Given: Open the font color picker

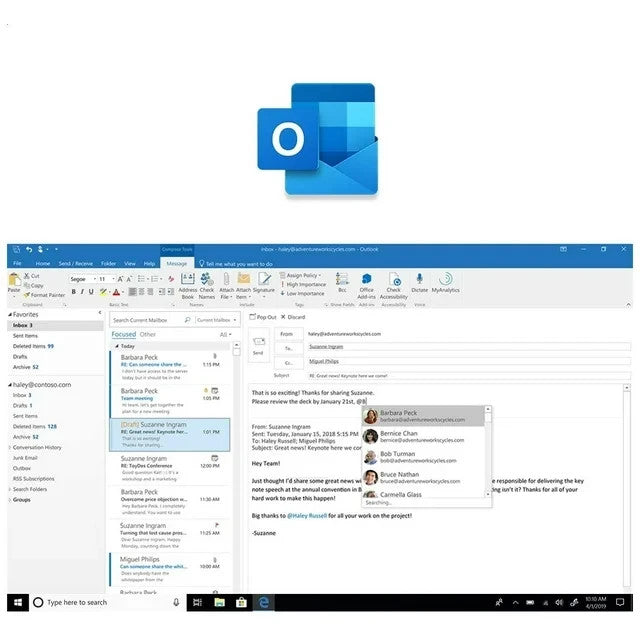Looking at the screenshot, I should pos(117,292).
